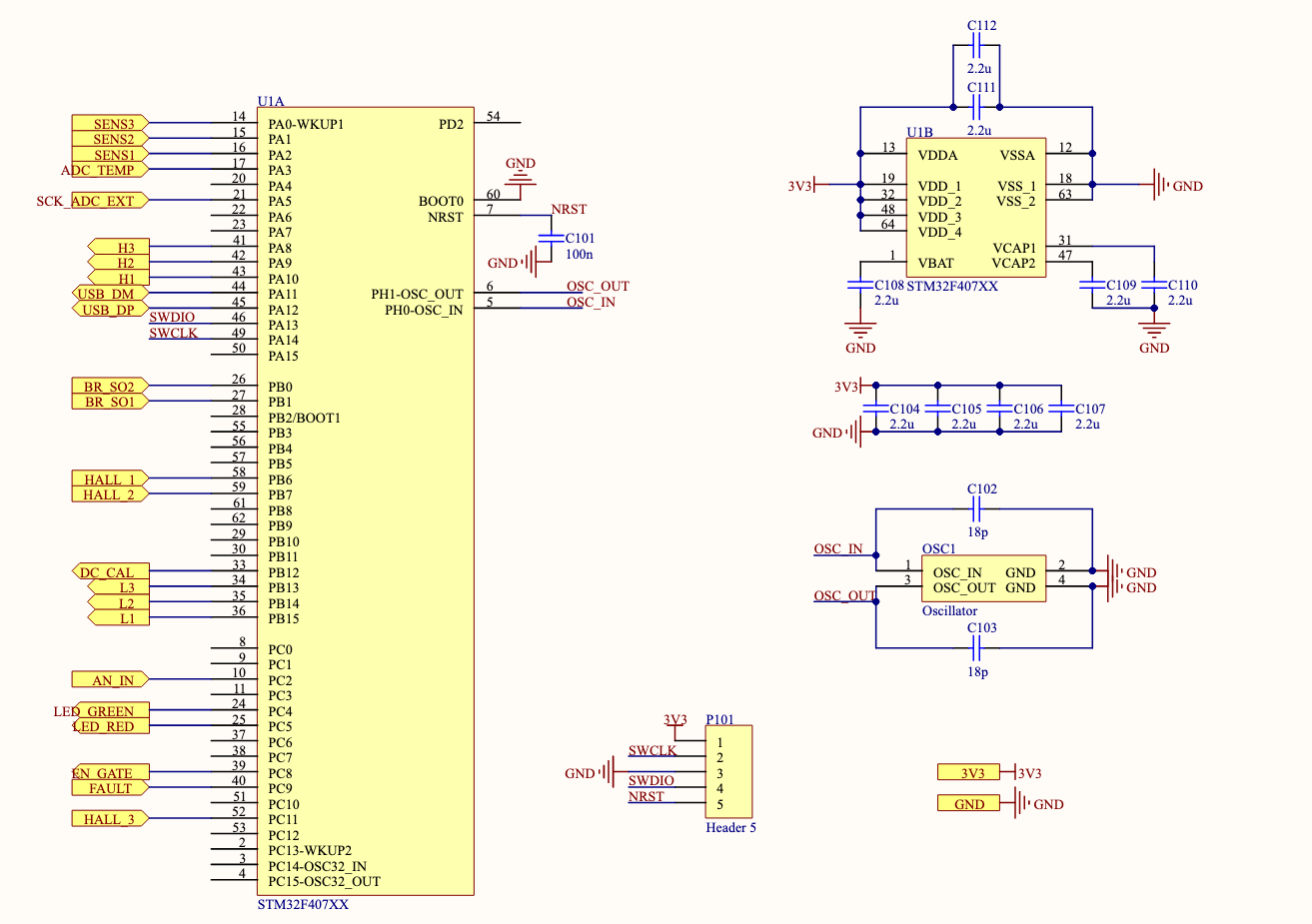Image resolution: width=1312 pixels, height=924 pixels.
Task: Click the C108 capacitor on VBAT
Action: tap(860, 285)
